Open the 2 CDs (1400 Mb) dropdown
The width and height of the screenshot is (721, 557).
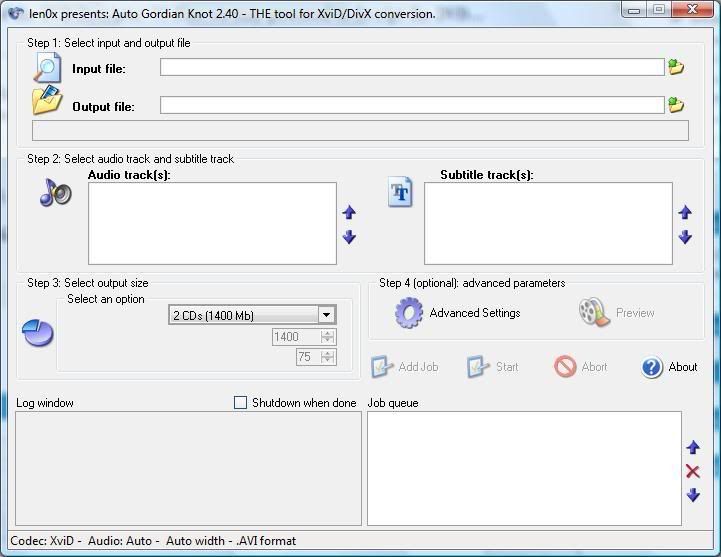click(252, 315)
